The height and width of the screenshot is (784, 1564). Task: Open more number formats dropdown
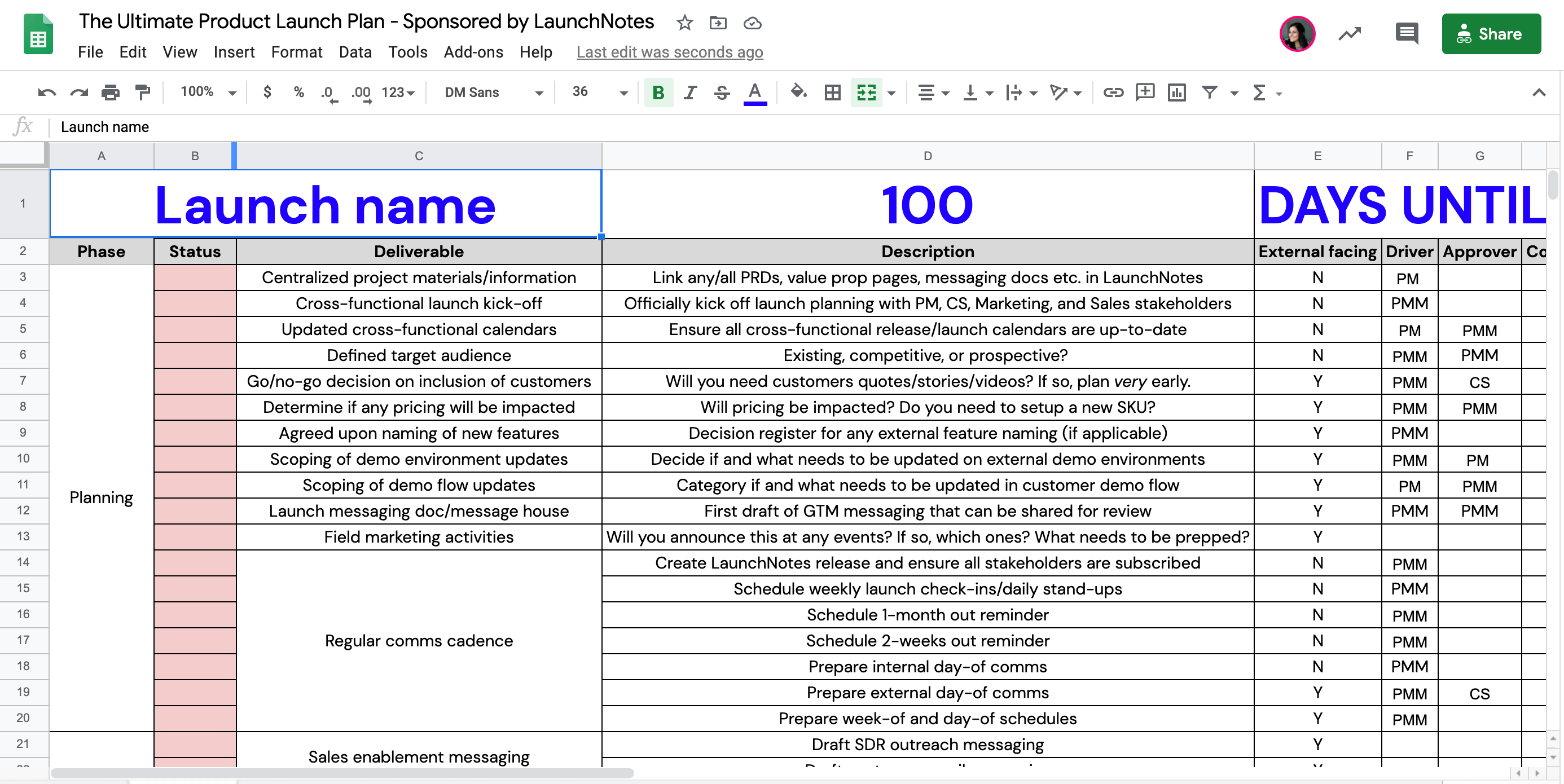398,93
